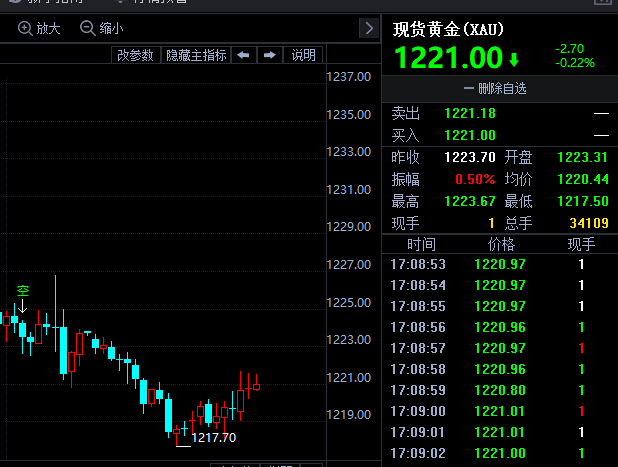618x467 pixels.
Task: Select the 现货黄金(XAU) instrument title
Action: 448,30
